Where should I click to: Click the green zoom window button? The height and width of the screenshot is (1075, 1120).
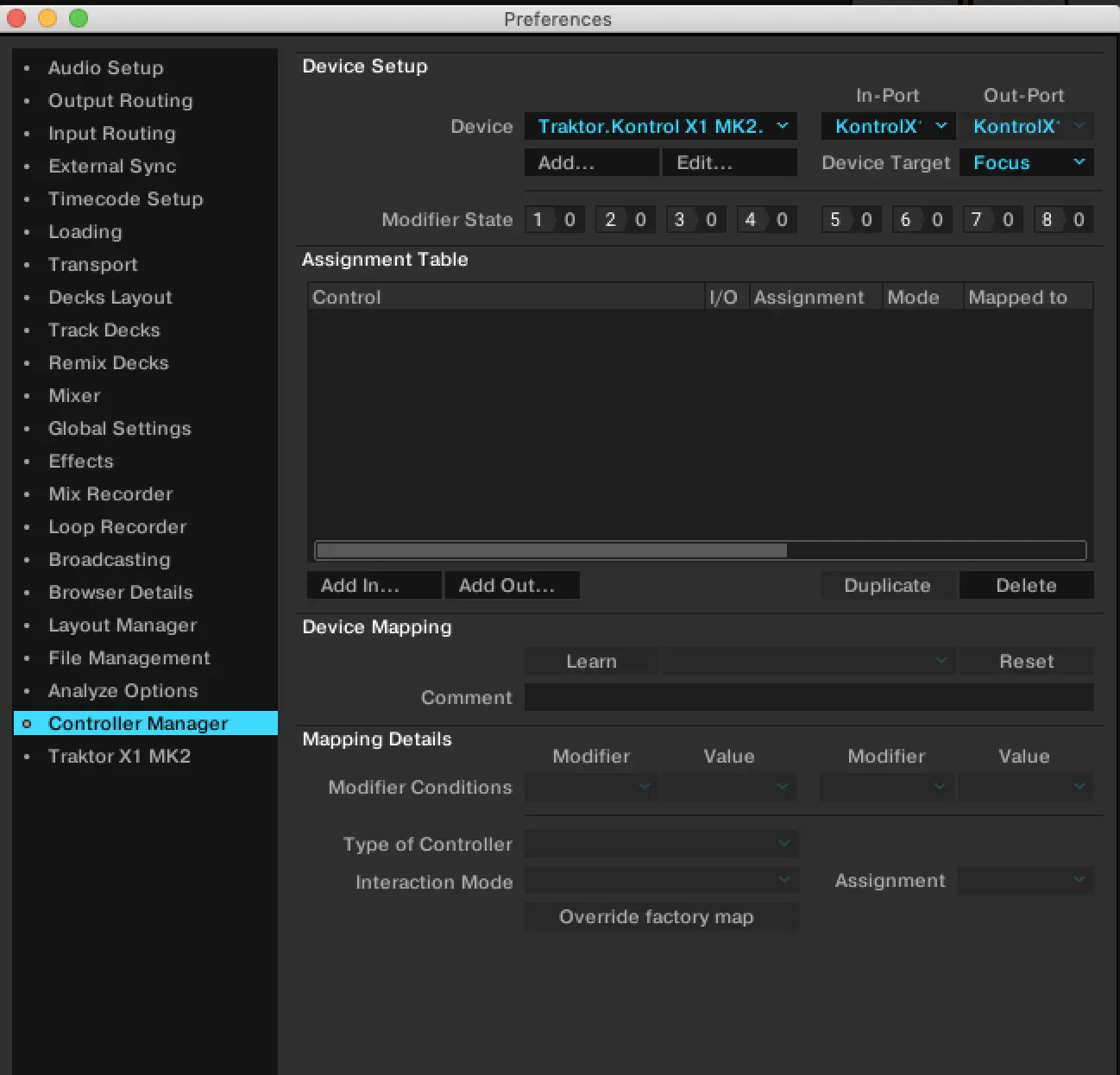[x=79, y=18]
